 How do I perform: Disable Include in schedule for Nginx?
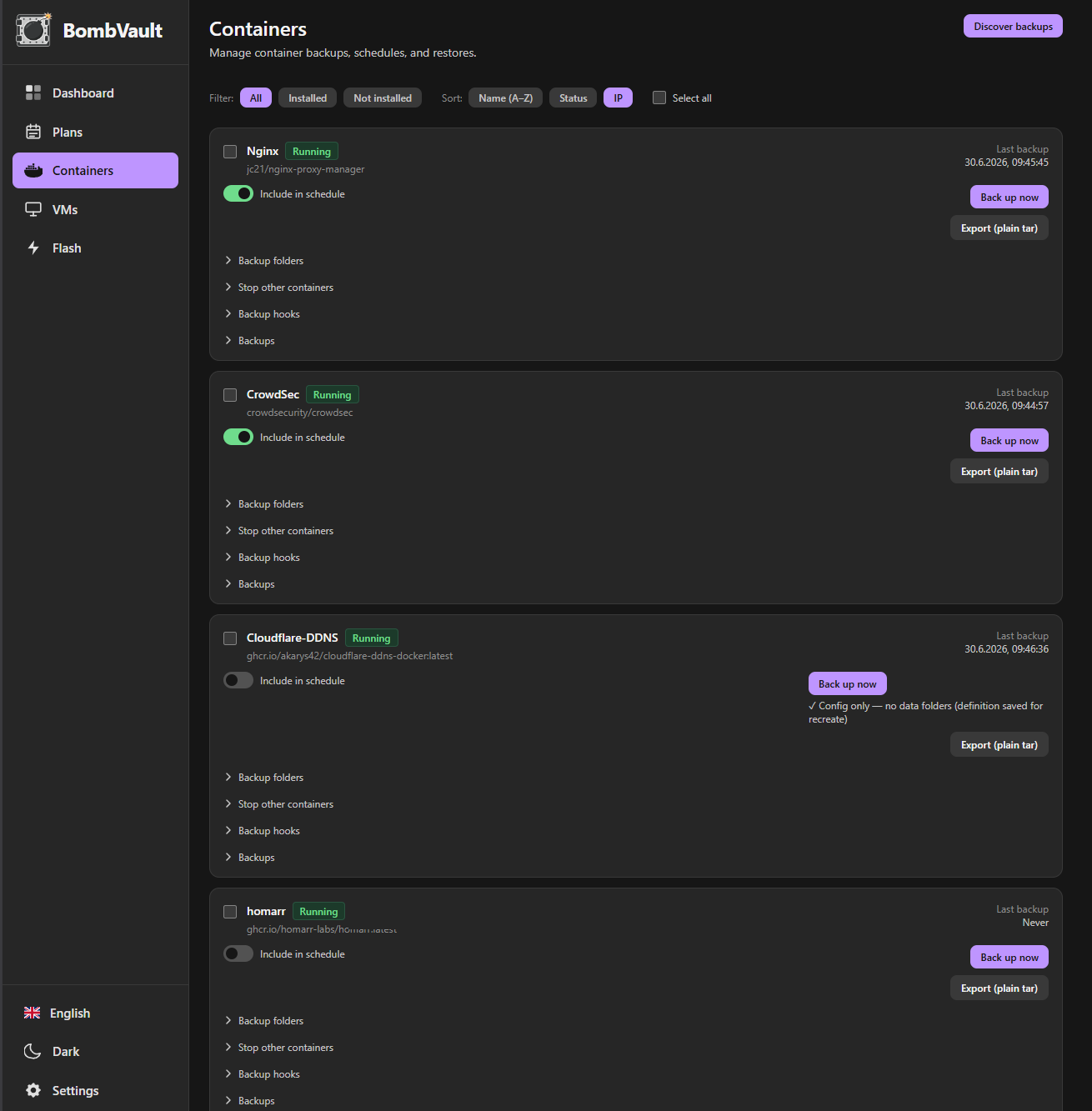(238, 193)
